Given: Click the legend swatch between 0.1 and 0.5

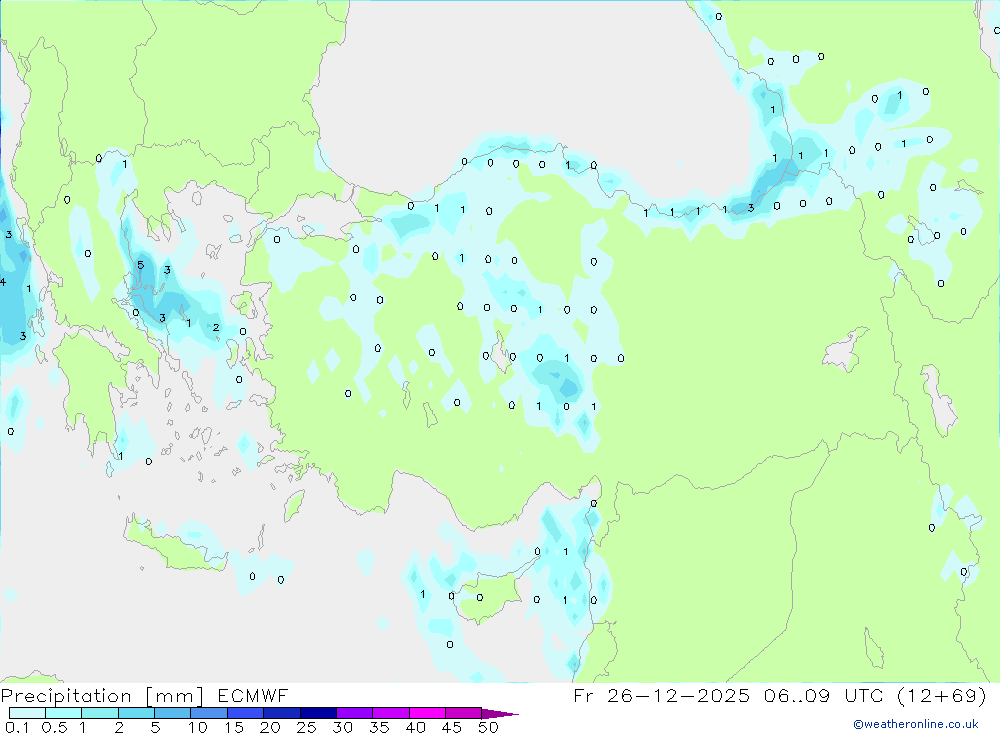Looking at the screenshot, I should pyautogui.click(x=27, y=713).
